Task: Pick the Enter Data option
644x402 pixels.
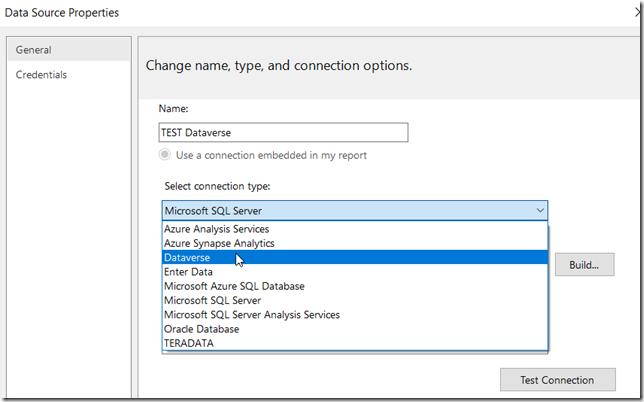Action: (x=355, y=272)
